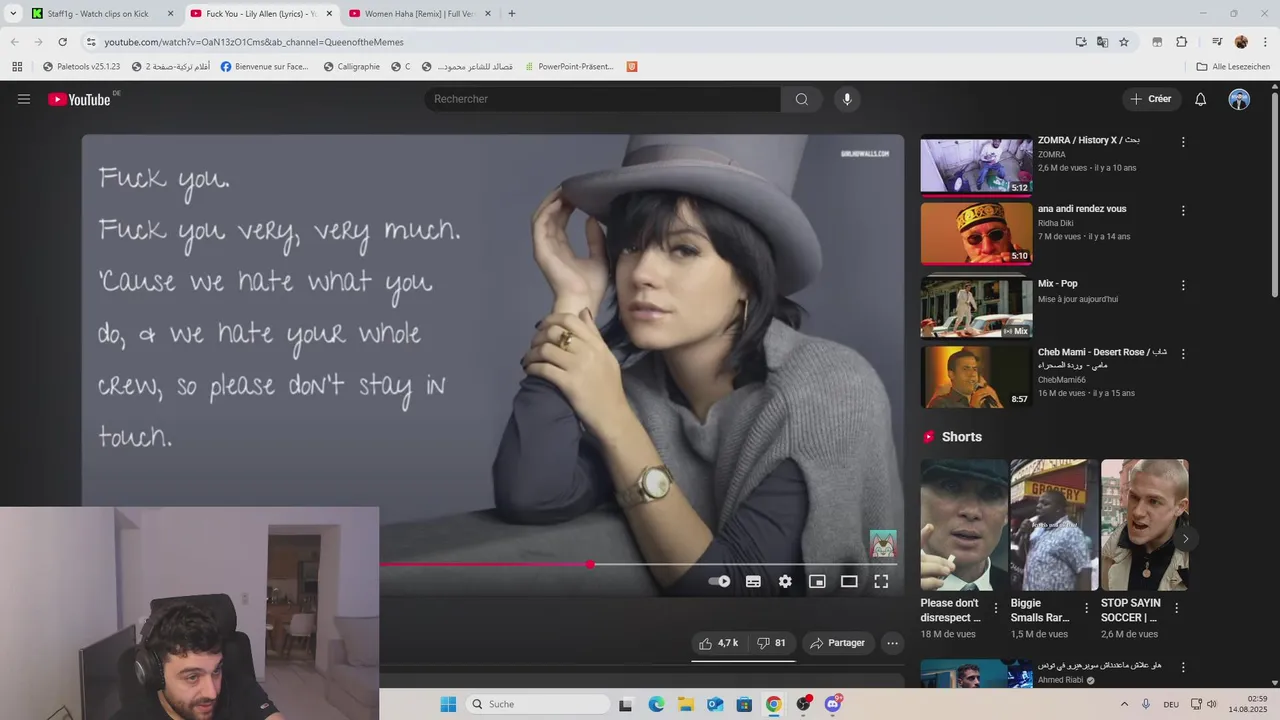Open options for ana andi rendez vous

point(1183,211)
